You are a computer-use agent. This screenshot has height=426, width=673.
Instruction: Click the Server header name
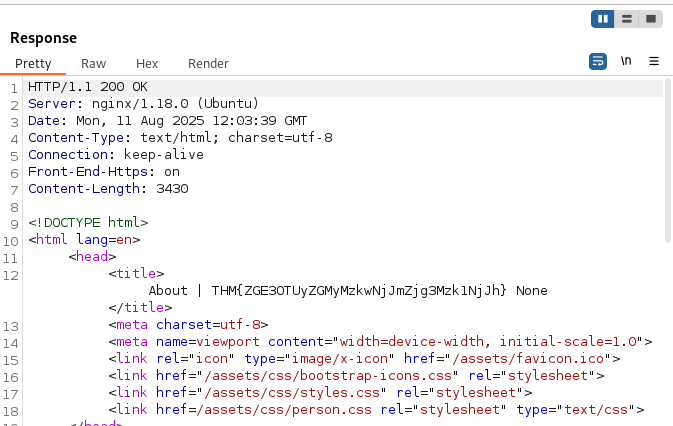pyautogui.click(x=52, y=104)
